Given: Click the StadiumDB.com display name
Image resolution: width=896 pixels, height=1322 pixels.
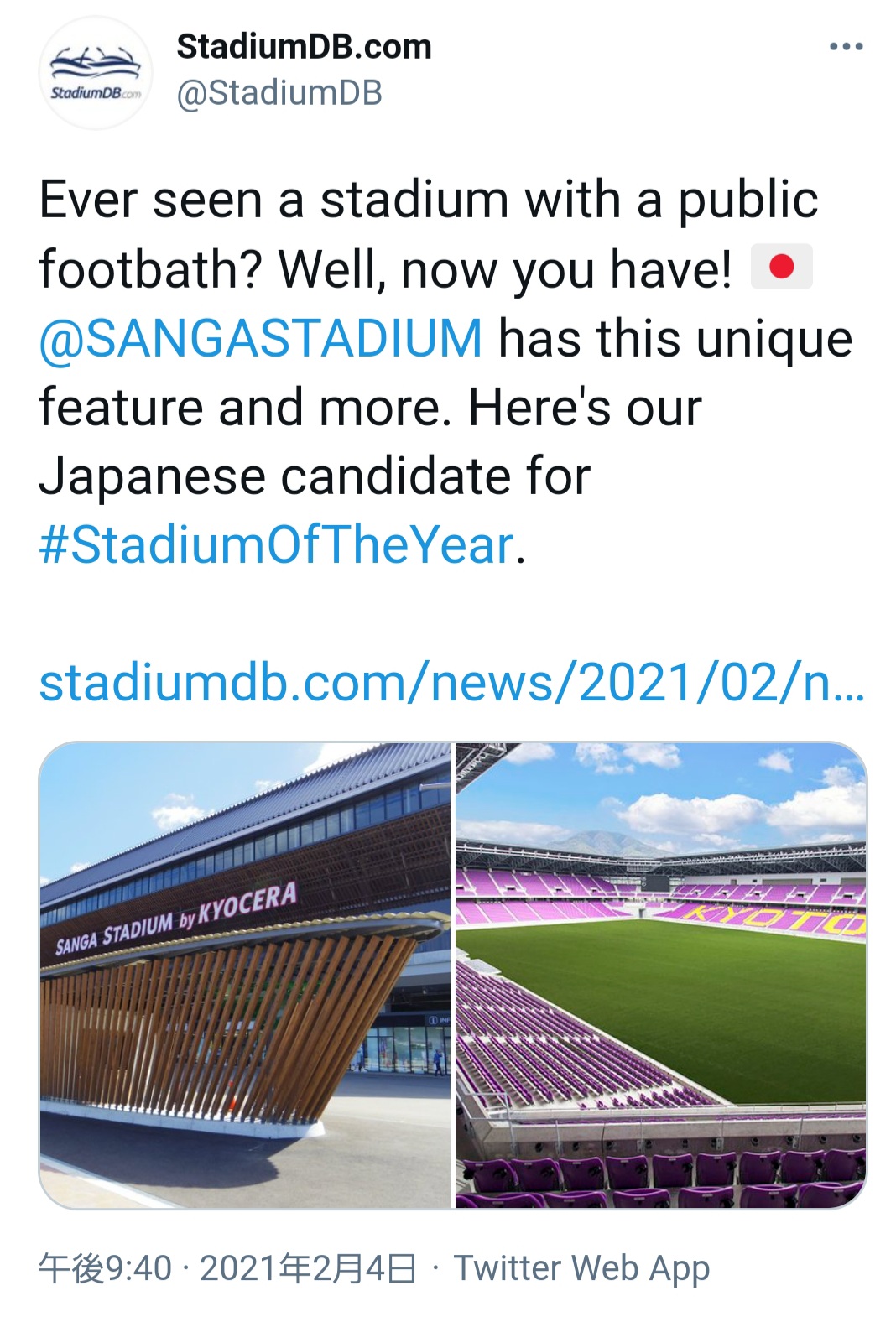Looking at the screenshot, I should 304,47.
